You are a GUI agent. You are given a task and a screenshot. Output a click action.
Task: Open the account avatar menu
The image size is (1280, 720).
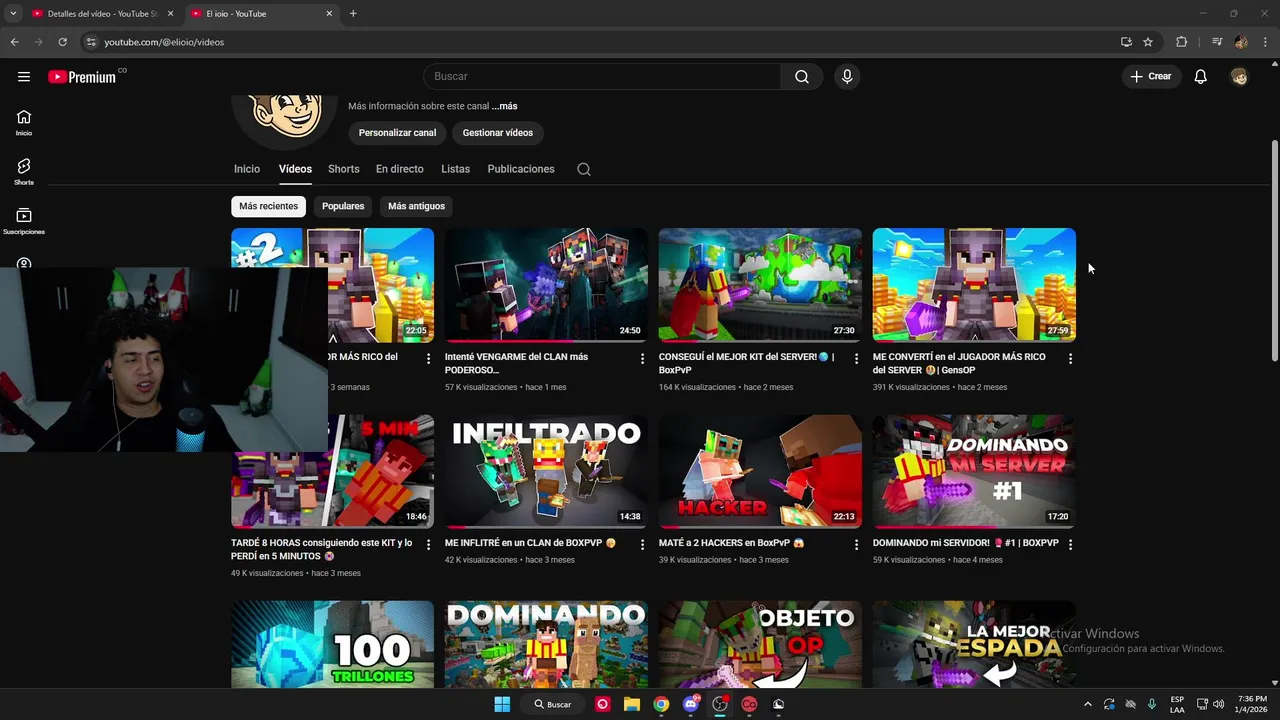[x=1240, y=76]
